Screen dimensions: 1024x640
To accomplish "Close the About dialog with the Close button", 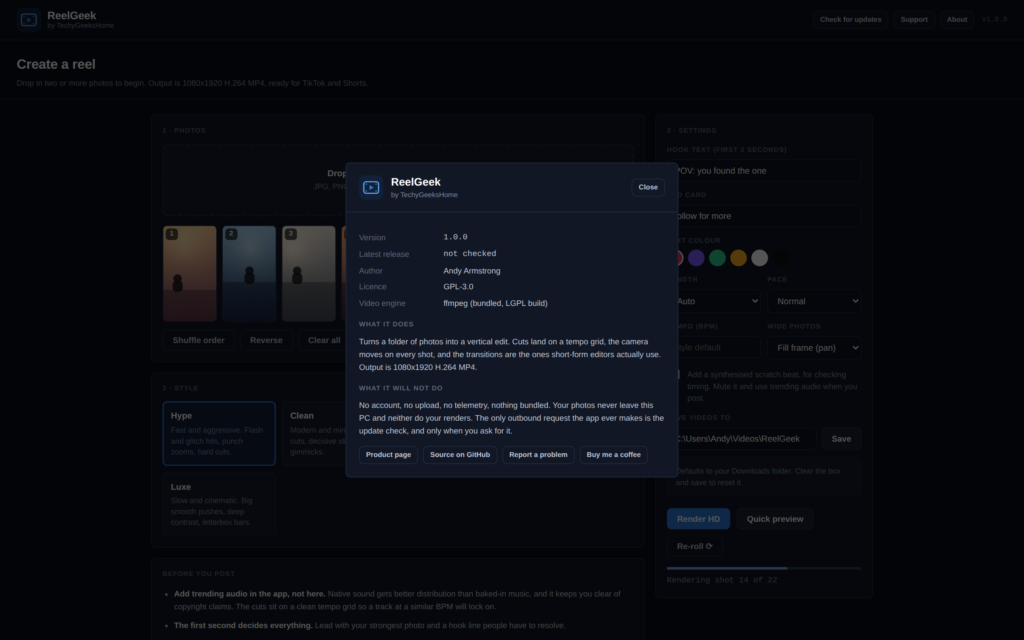I will click(x=648, y=187).
